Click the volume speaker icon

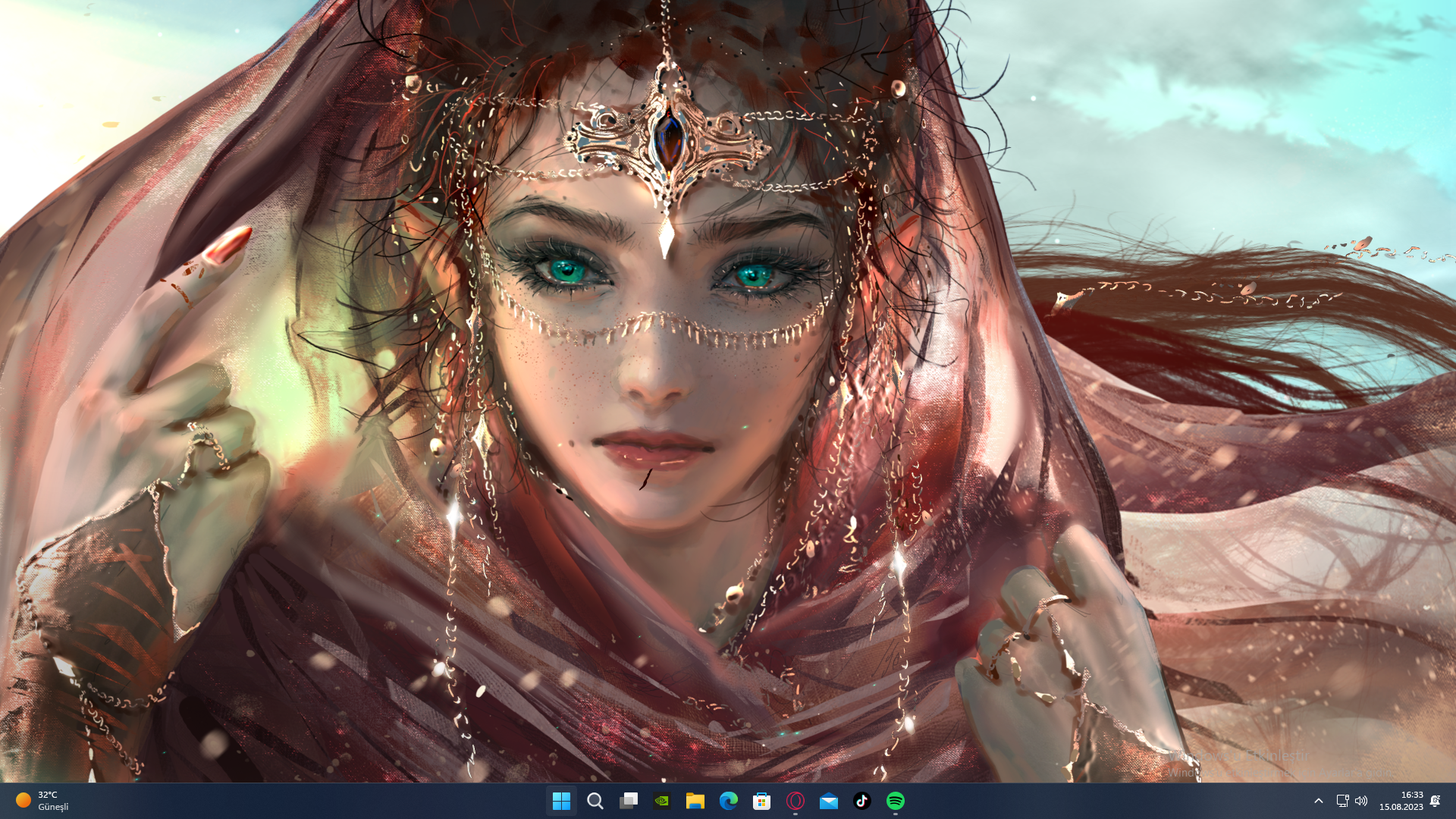pos(1361,801)
